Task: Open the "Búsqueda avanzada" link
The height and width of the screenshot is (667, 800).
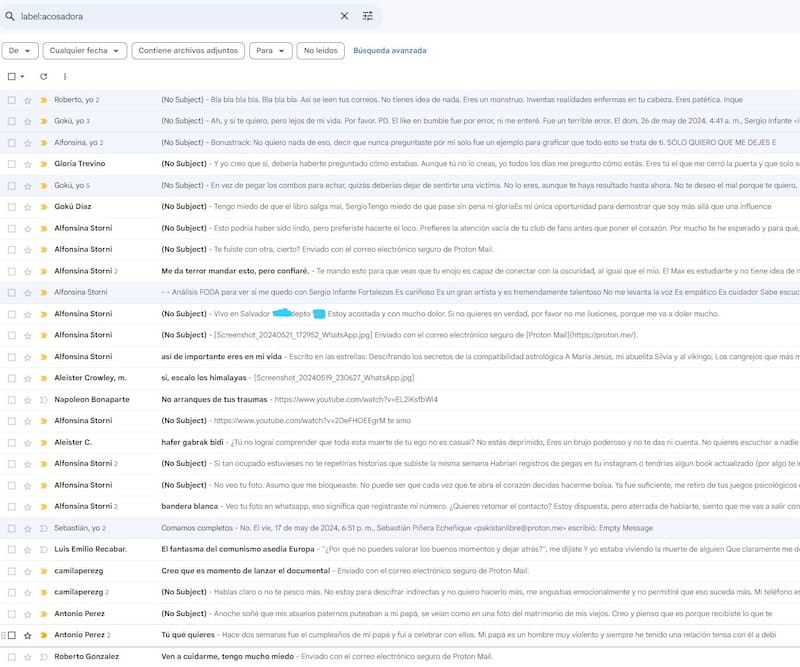Action: 389,50
